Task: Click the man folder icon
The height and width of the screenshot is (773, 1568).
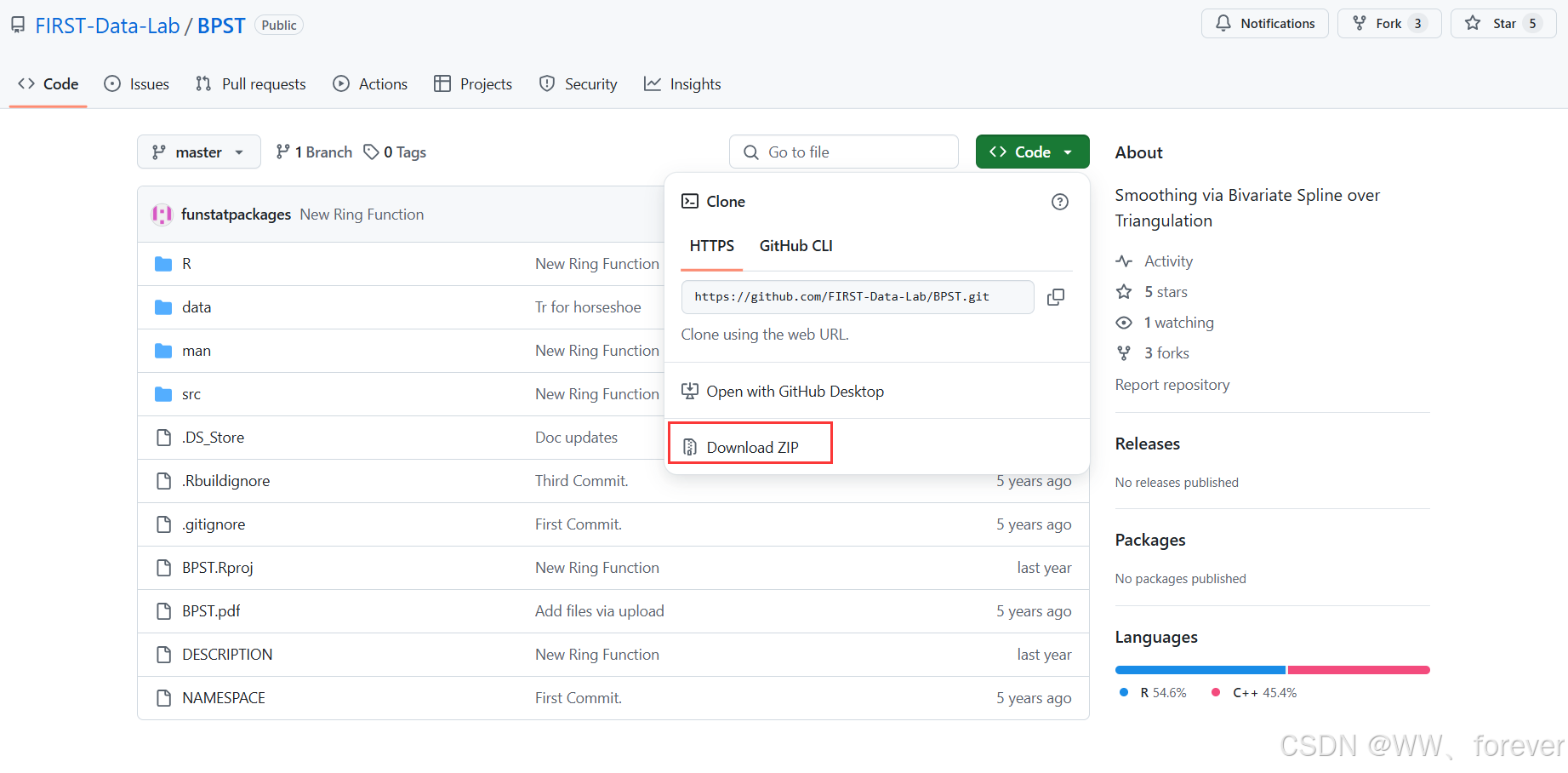Action: click(x=163, y=351)
